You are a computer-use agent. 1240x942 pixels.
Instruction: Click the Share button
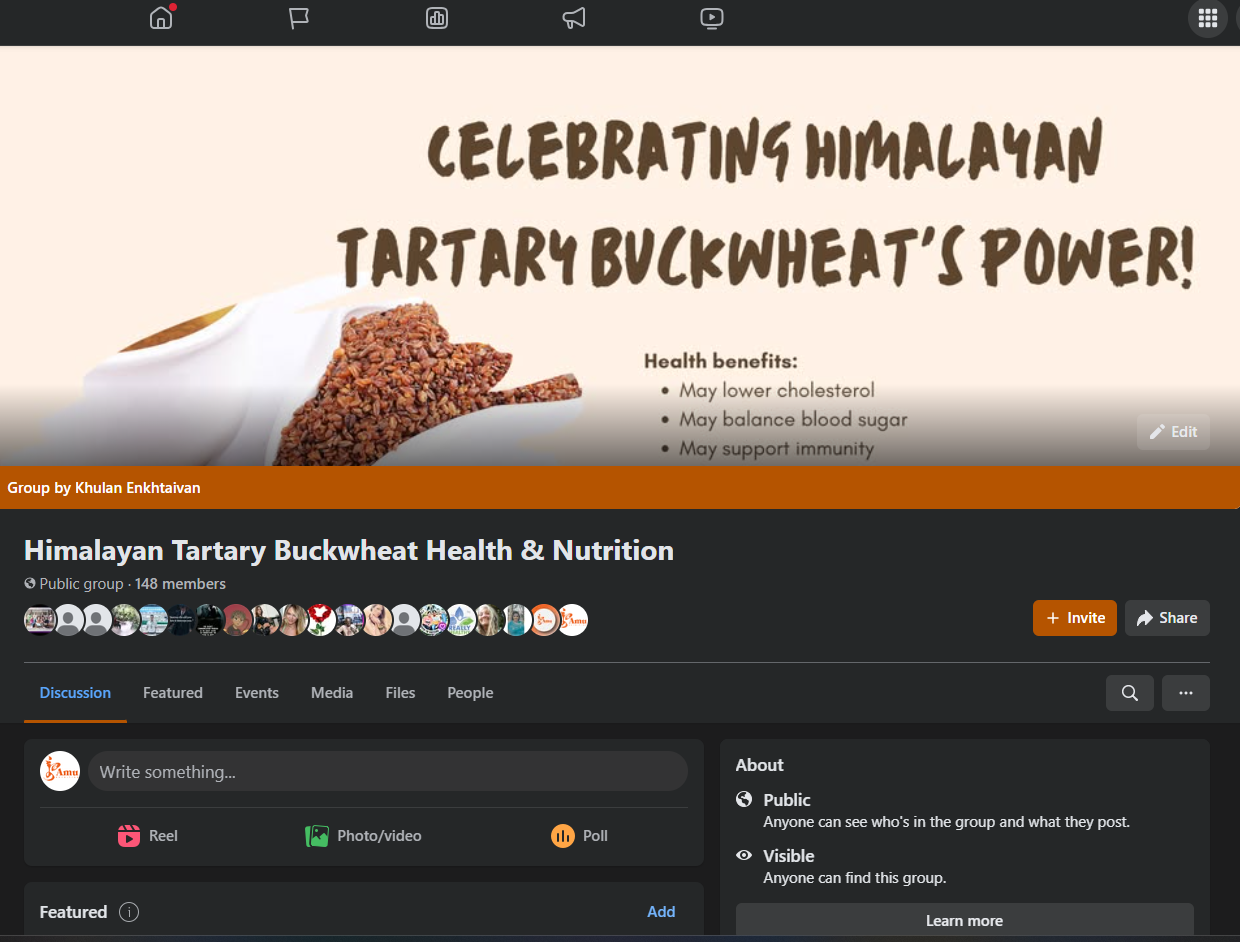pyautogui.click(x=1167, y=618)
